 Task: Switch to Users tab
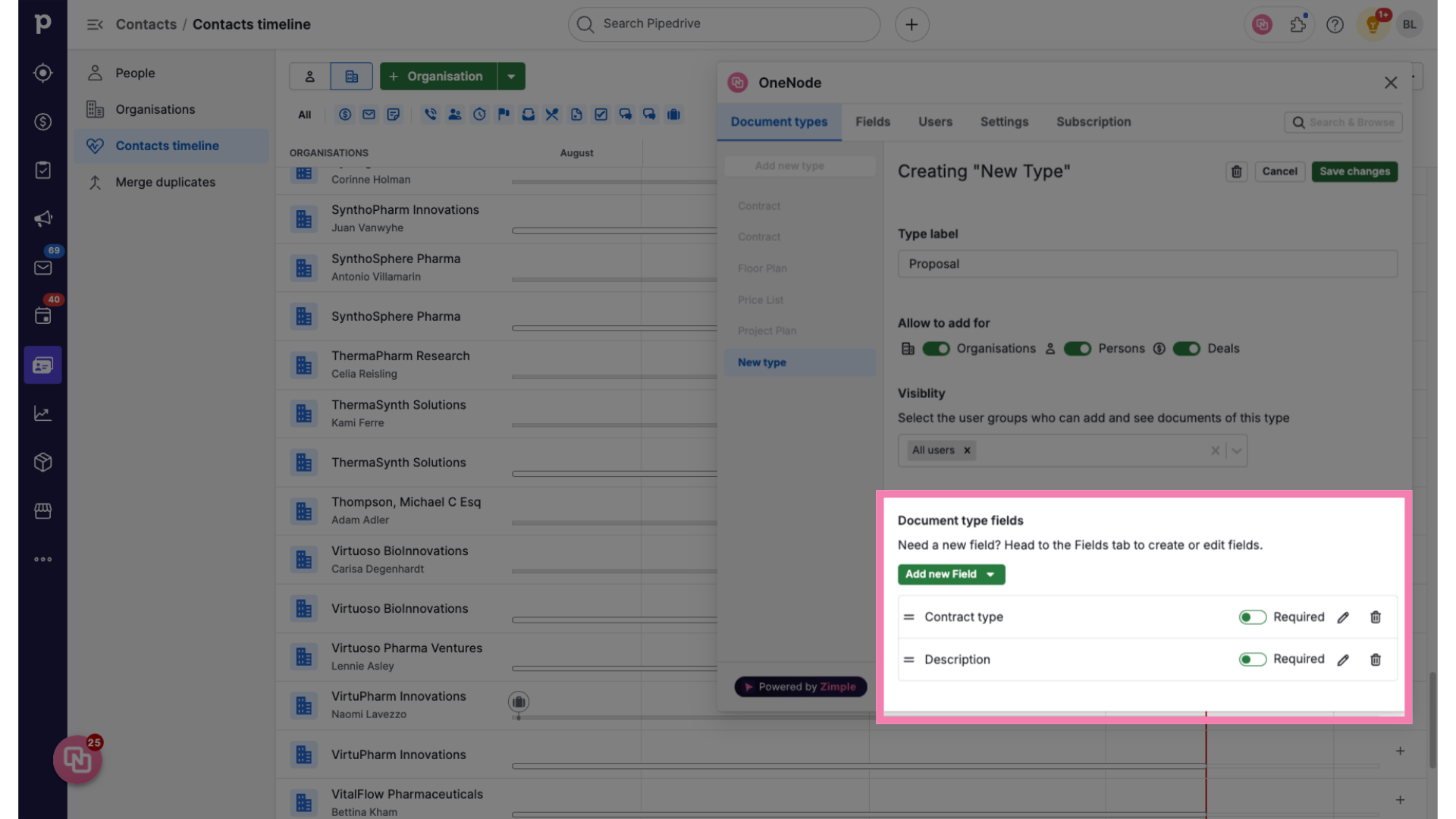[935, 122]
